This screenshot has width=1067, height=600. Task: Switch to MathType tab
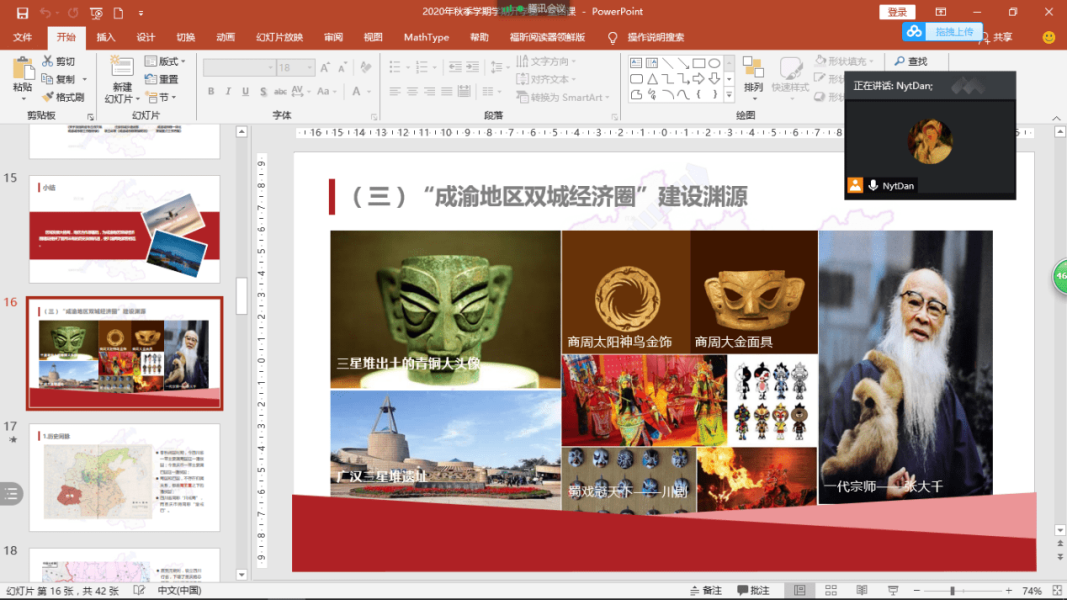pos(427,37)
